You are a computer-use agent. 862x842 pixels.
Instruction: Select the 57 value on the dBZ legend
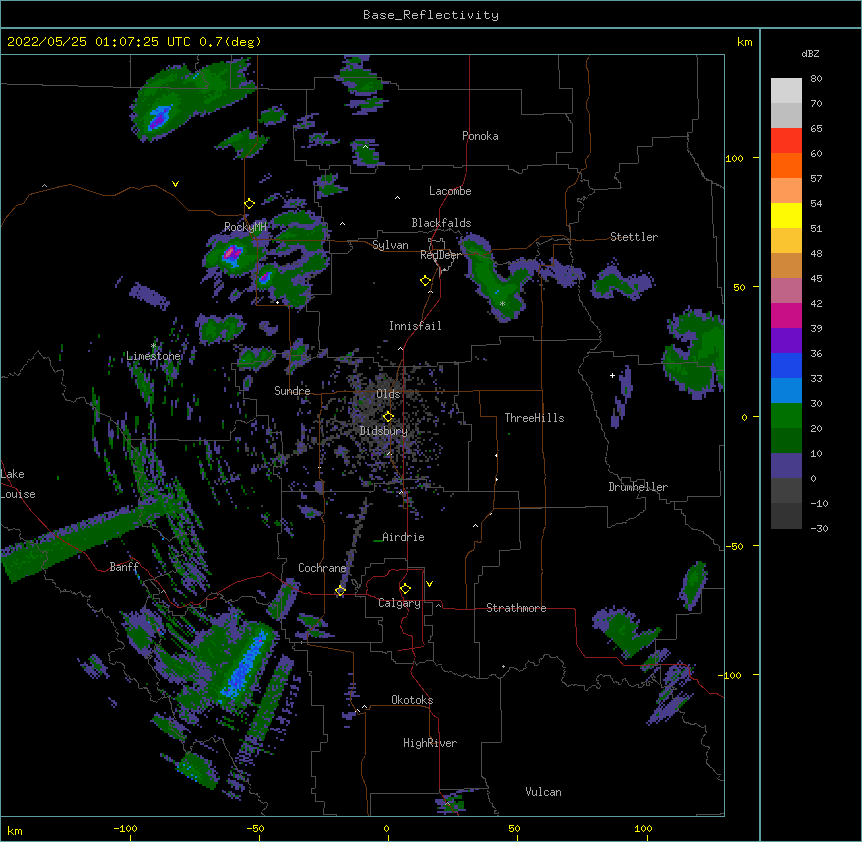point(816,179)
